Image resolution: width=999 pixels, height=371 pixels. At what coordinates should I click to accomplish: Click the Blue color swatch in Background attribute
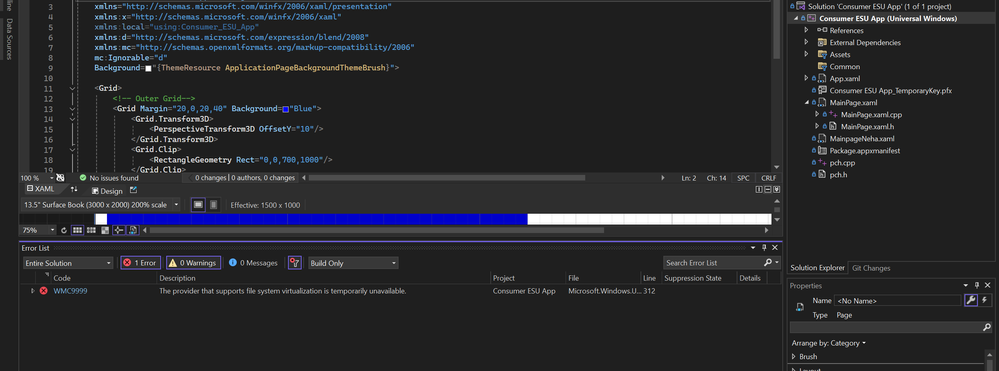285,109
